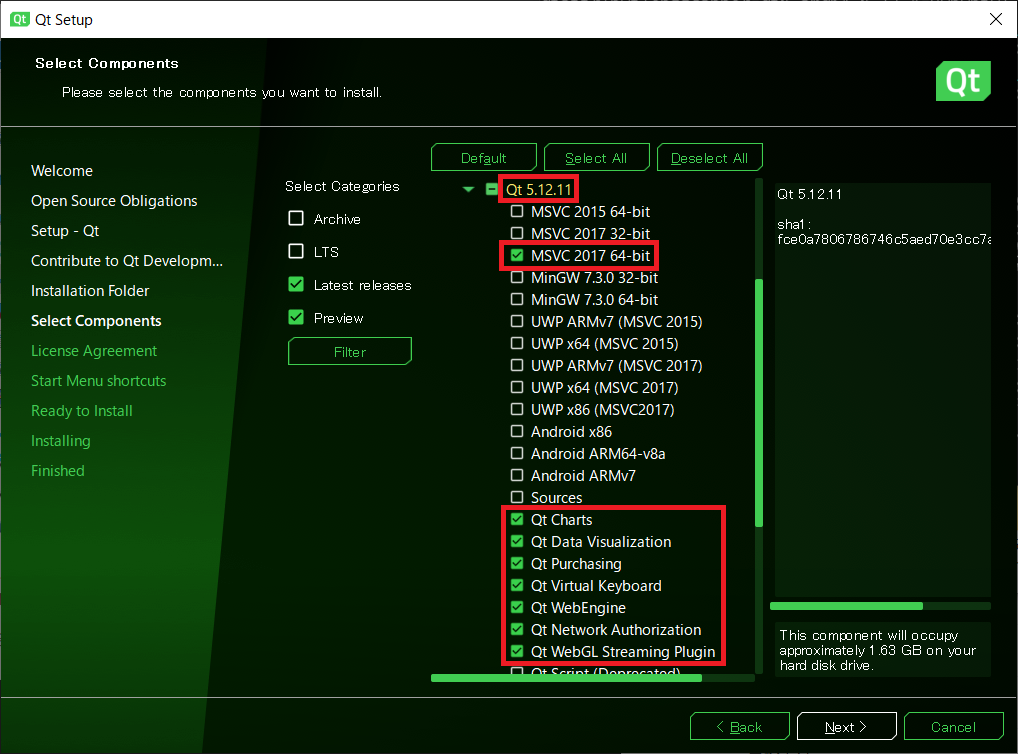Collapse the Qt 5.12.11 tree node
This screenshot has width=1018, height=754.
468,190
